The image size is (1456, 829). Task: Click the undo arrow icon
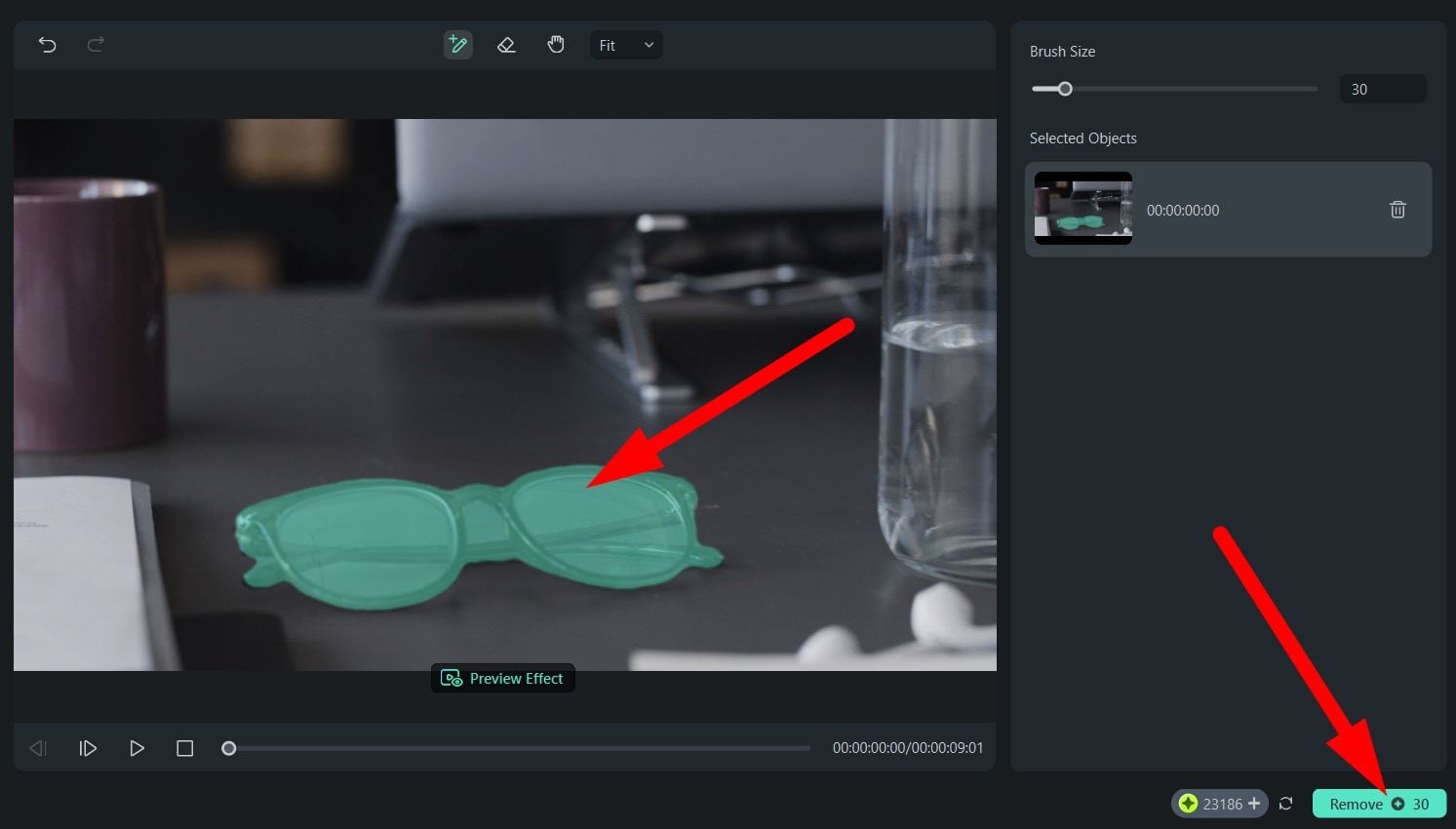47,45
